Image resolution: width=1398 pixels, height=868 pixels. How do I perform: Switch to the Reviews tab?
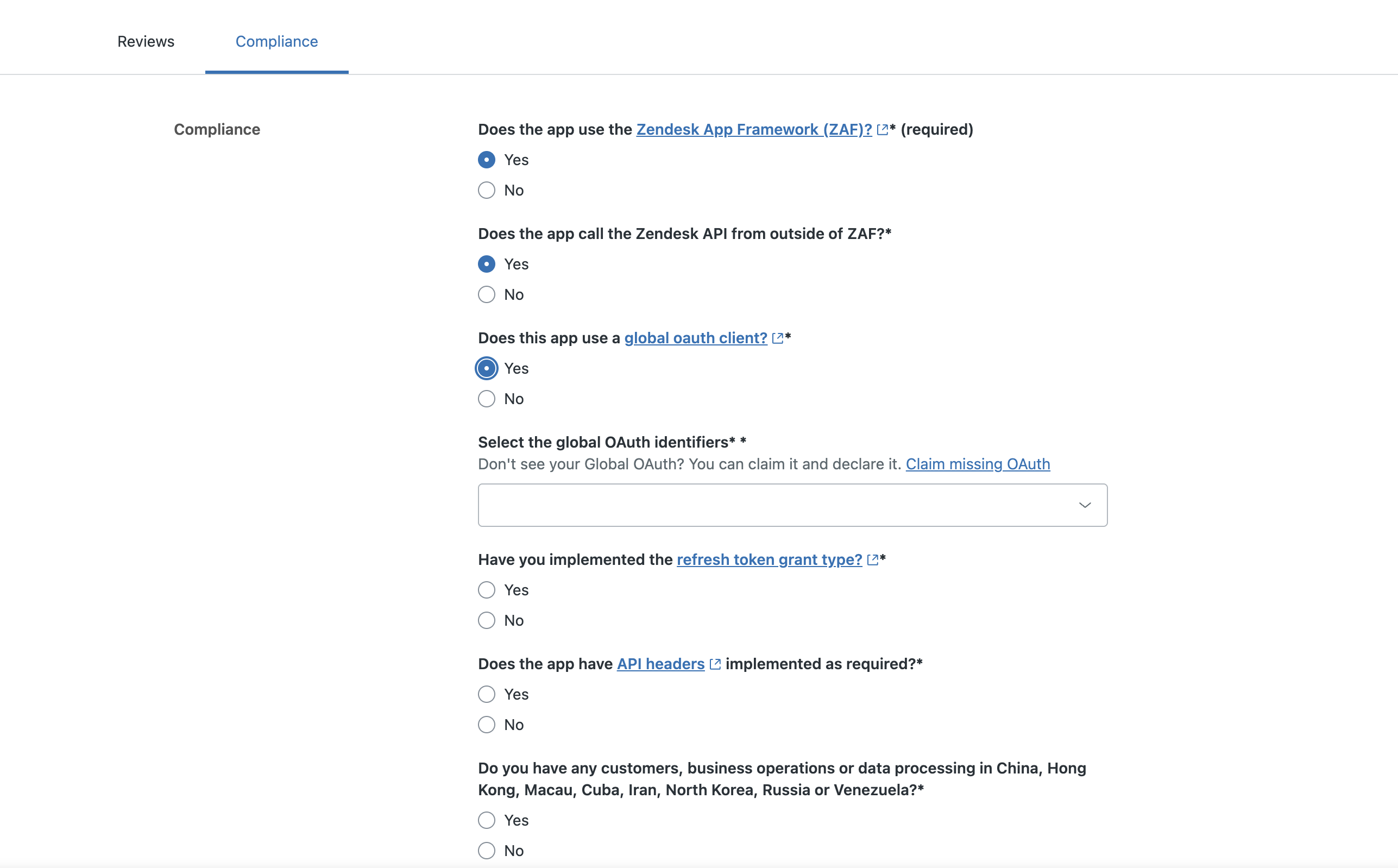[x=146, y=41]
